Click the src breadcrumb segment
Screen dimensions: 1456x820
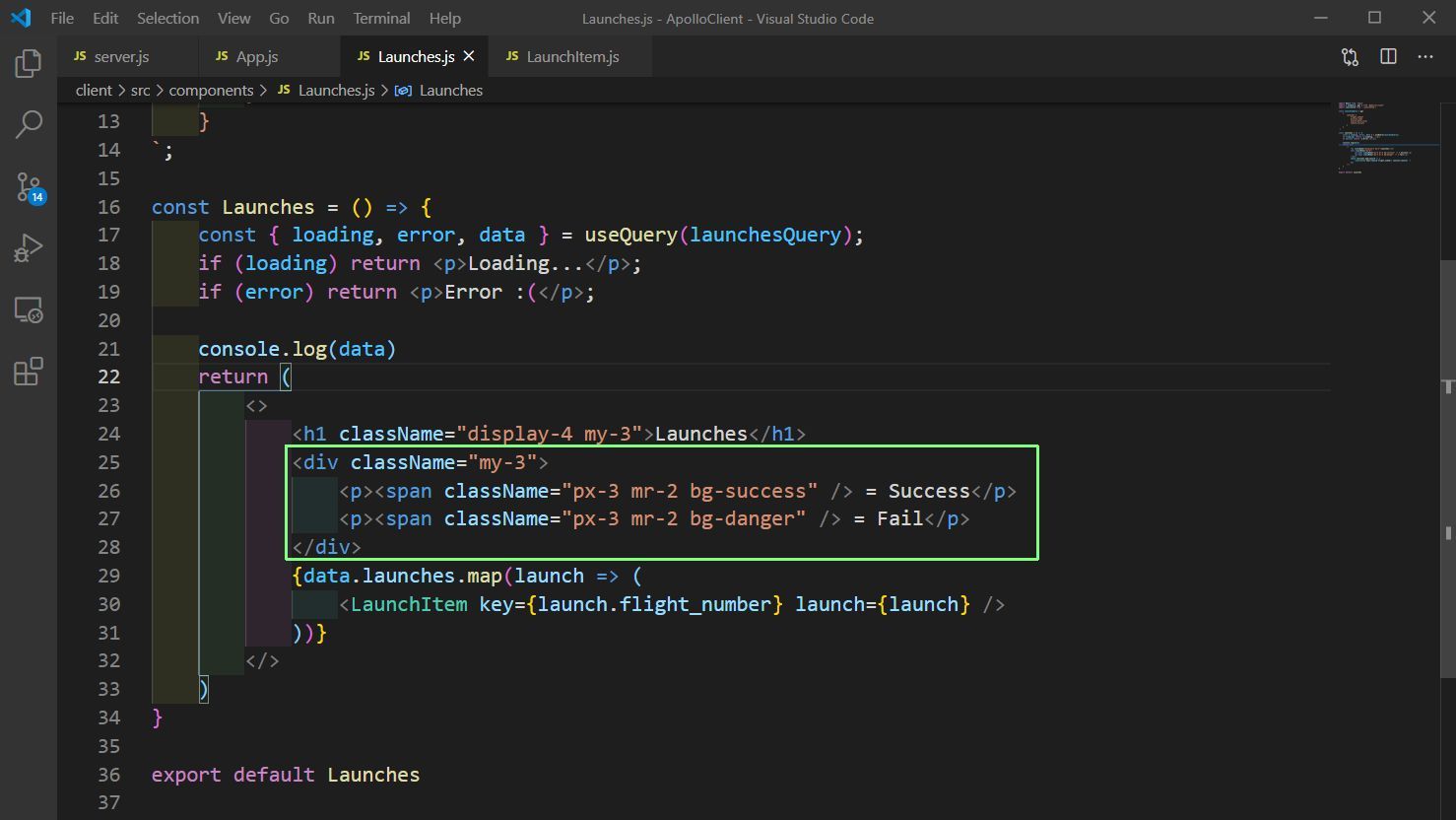140,90
